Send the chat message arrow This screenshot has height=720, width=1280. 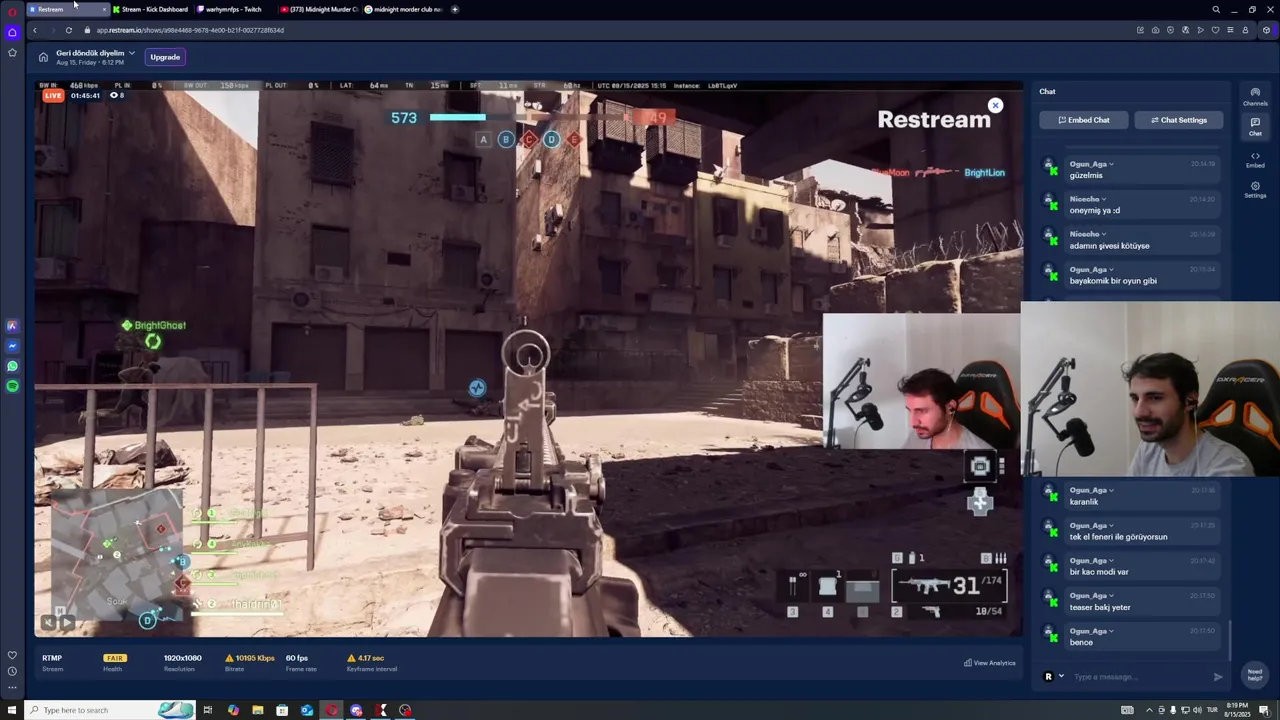coord(1218,677)
